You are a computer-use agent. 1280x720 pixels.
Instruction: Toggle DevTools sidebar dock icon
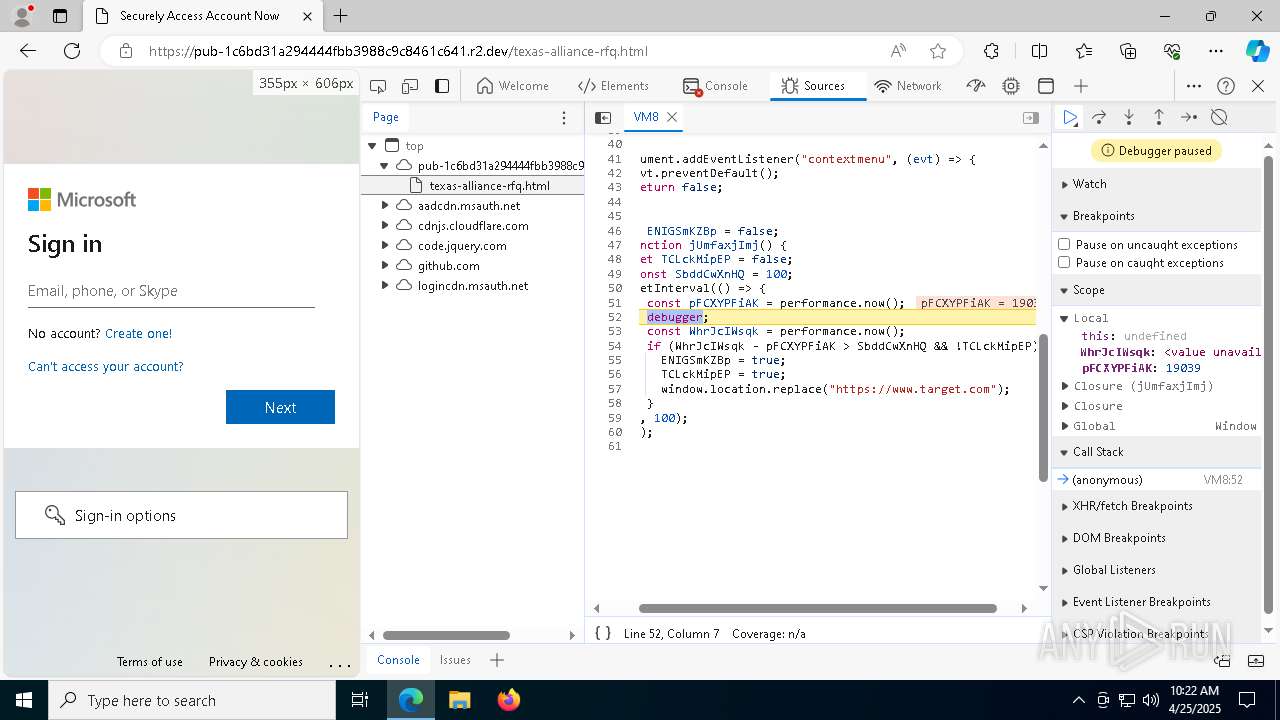coord(442,86)
